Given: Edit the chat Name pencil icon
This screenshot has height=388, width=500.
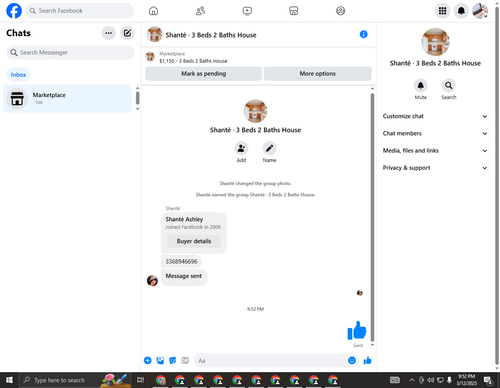Looking at the screenshot, I should pos(269,148).
